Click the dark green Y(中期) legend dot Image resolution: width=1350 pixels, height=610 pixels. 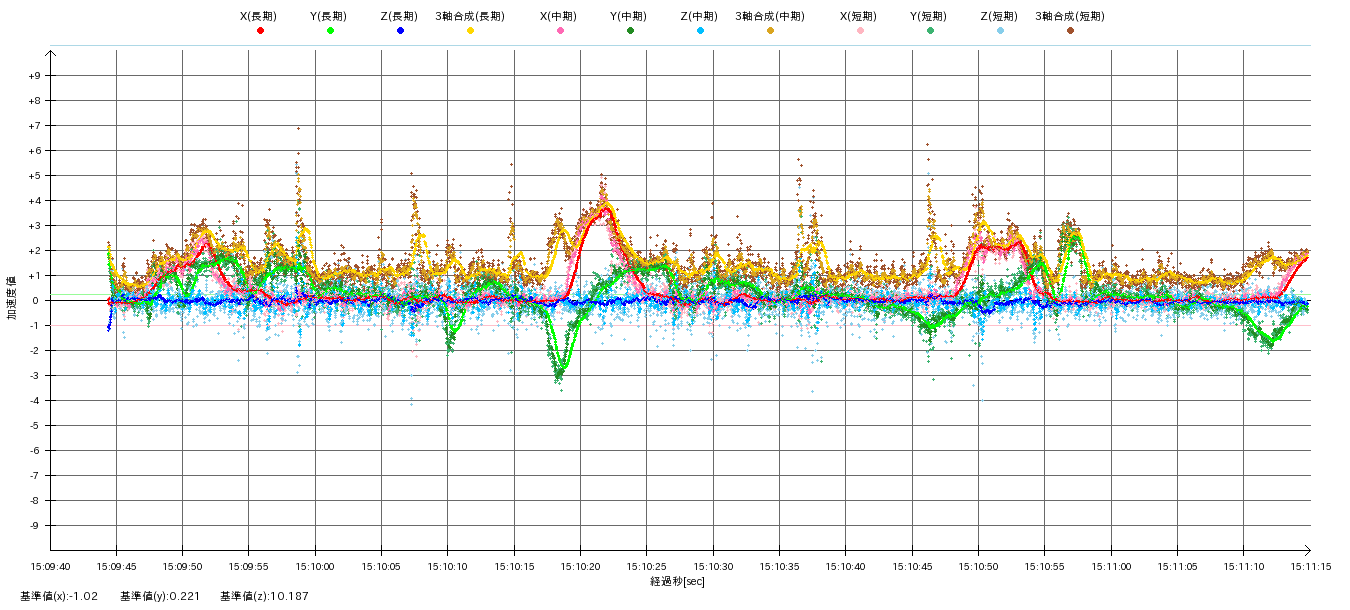(x=630, y=31)
